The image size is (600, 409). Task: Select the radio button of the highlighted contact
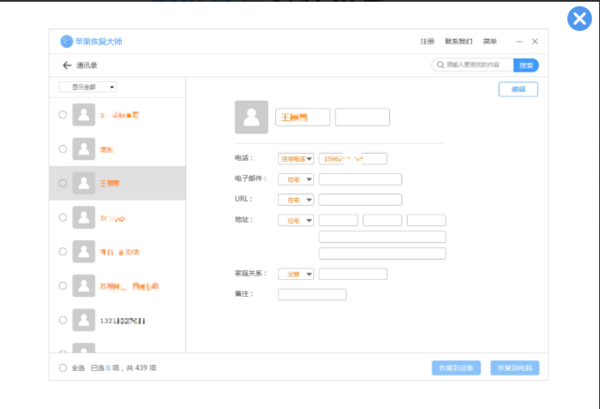pyautogui.click(x=62, y=183)
